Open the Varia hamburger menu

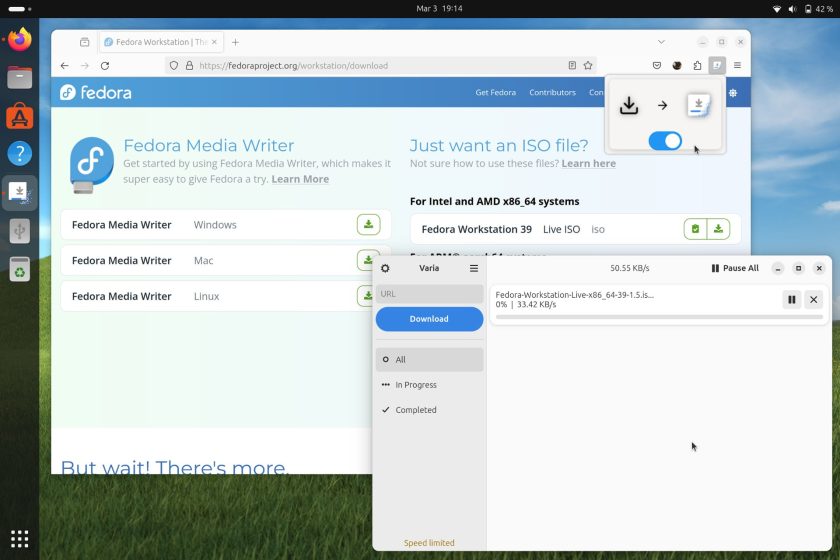click(x=474, y=268)
